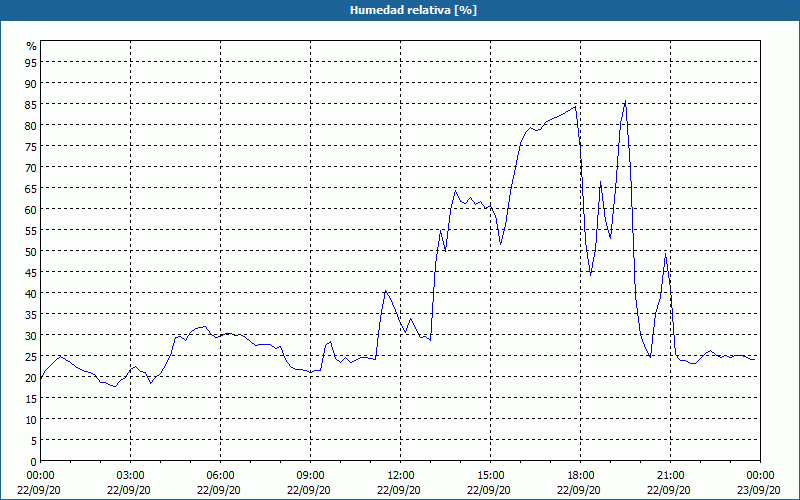This screenshot has width=800, height=500.
Task: Click the 65 value on the Y axis
Action: [31, 188]
